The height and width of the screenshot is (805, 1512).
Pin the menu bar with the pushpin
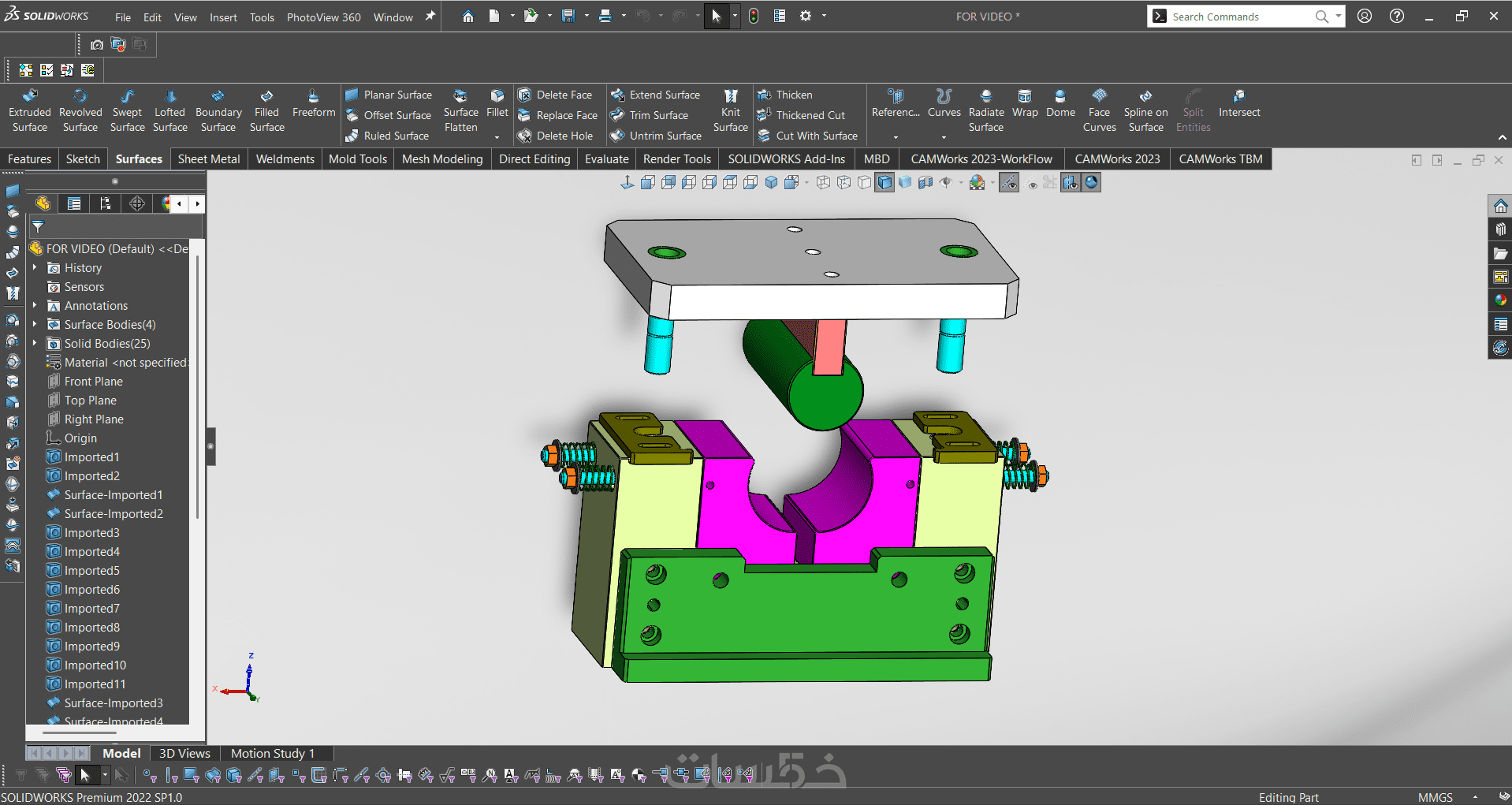pos(430,17)
